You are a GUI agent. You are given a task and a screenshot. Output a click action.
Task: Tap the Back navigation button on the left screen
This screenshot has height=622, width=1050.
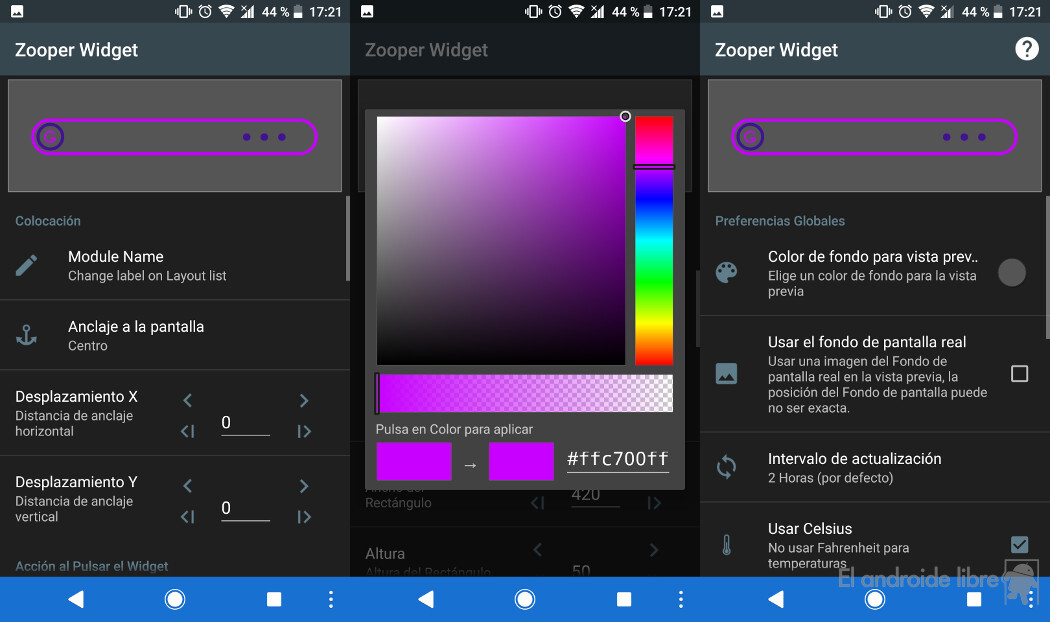[76, 599]
